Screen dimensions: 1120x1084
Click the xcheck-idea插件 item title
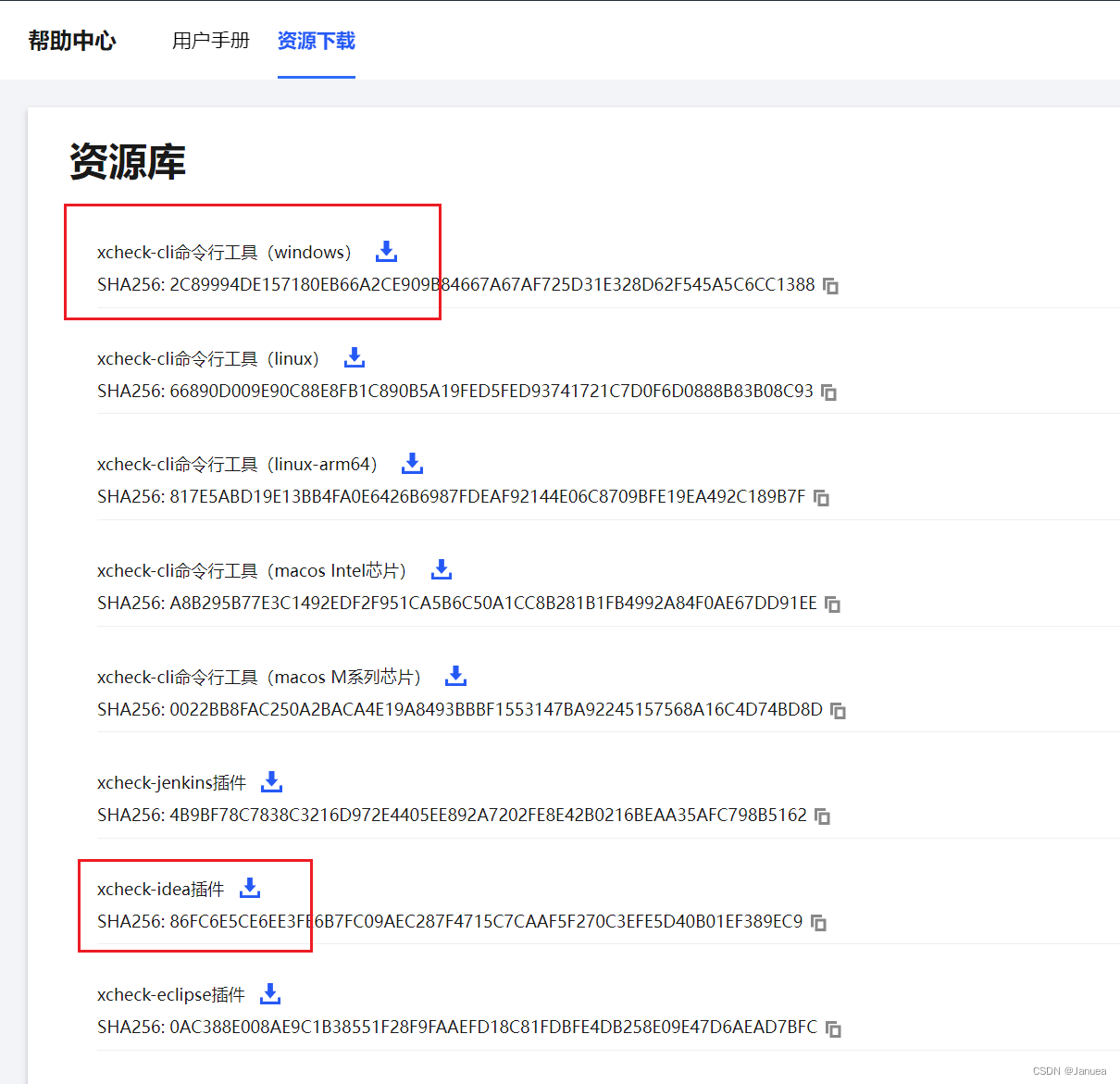[x=160, y=888]
